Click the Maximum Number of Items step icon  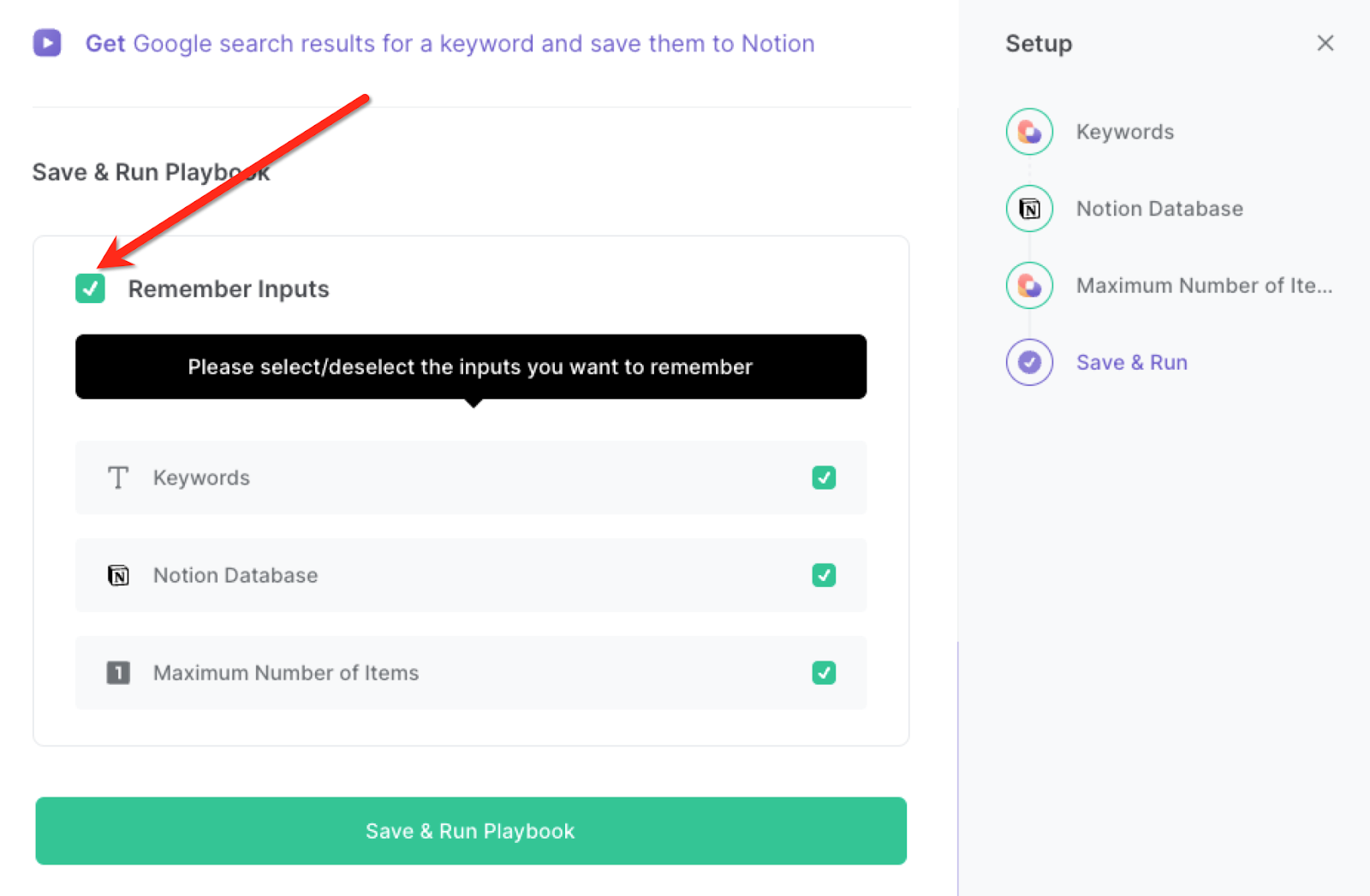[x=1028, y=285]
